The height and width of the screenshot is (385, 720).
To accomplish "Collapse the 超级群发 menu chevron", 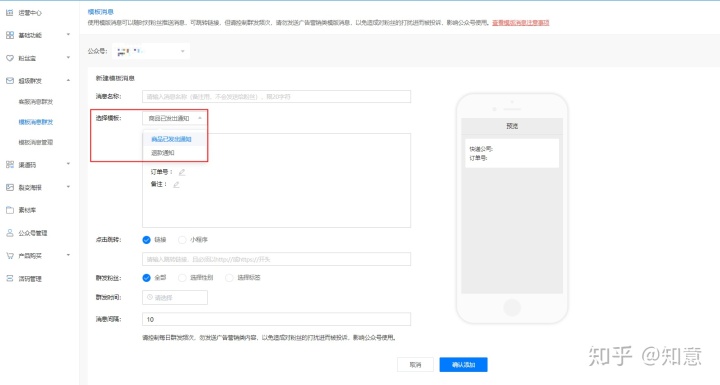I will (68, 80).
